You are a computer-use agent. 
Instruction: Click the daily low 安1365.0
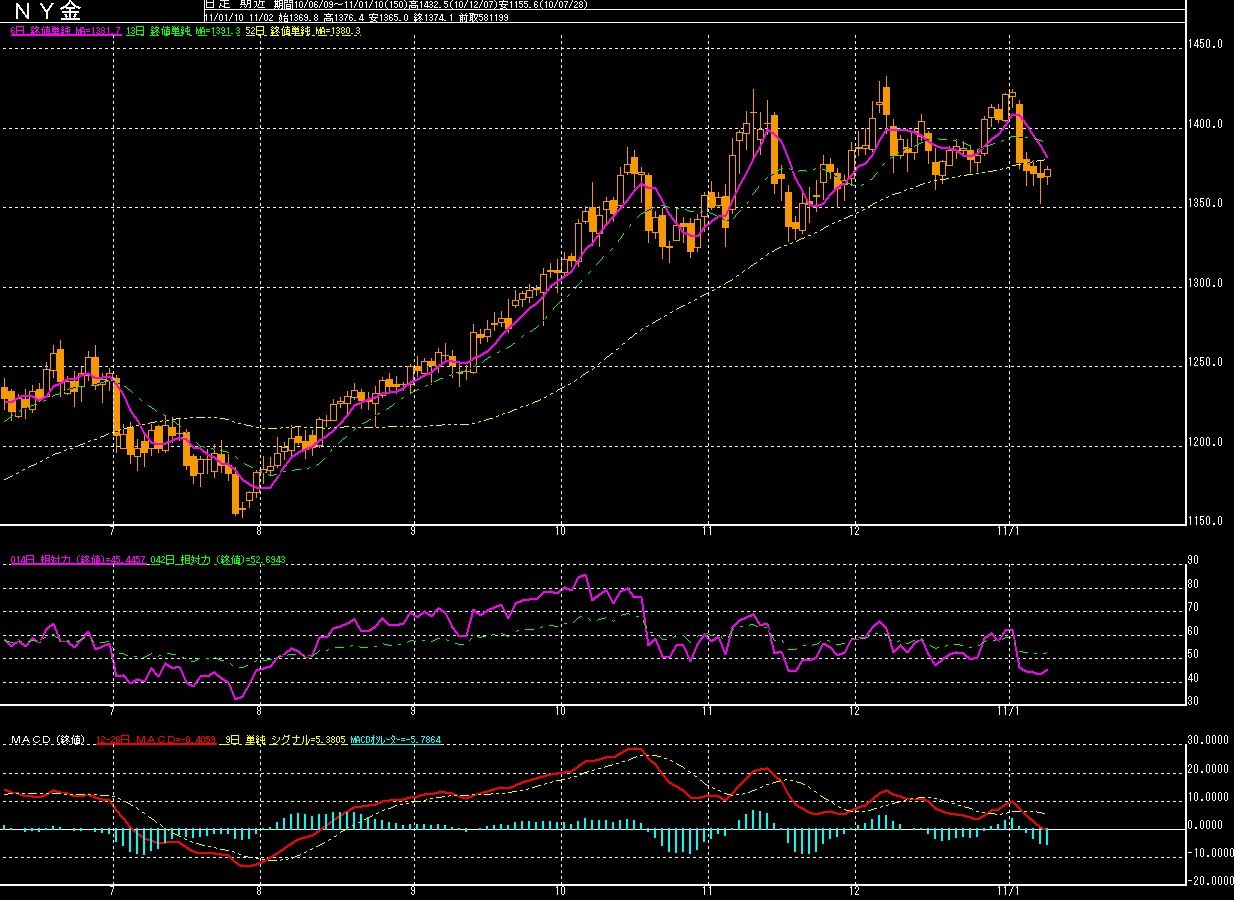388,17
